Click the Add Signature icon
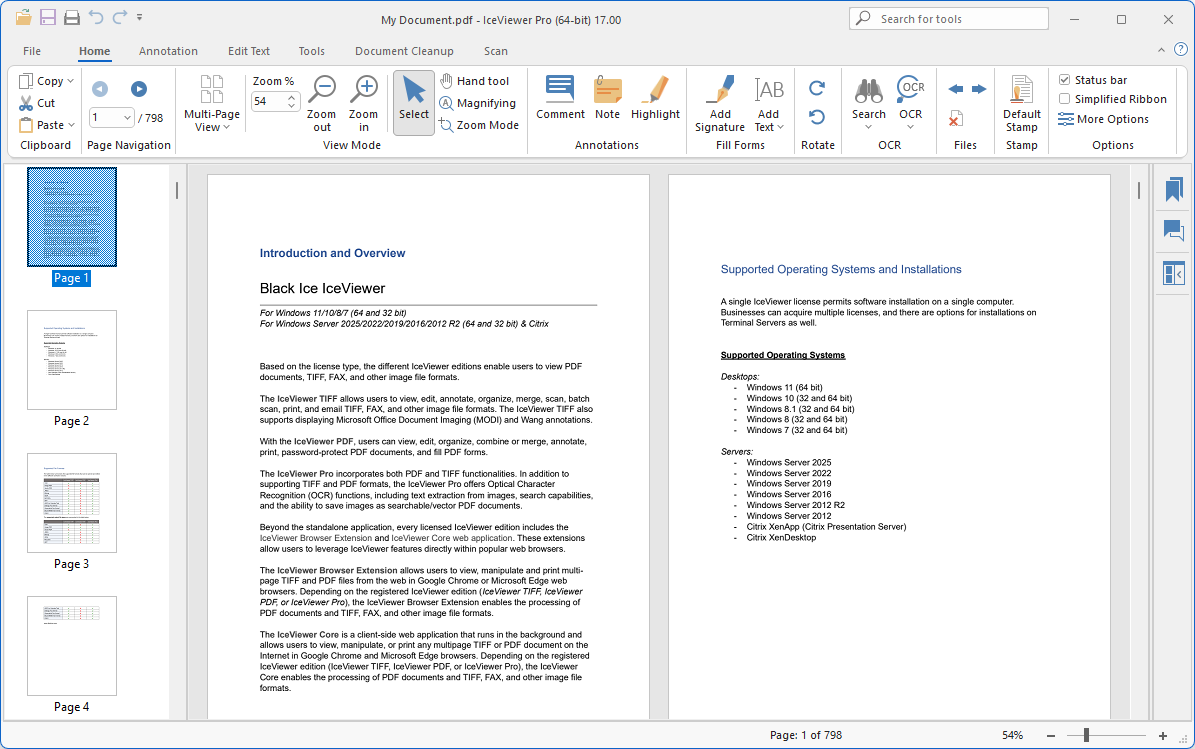1195x749 pixels. click(x=720, y=91)
